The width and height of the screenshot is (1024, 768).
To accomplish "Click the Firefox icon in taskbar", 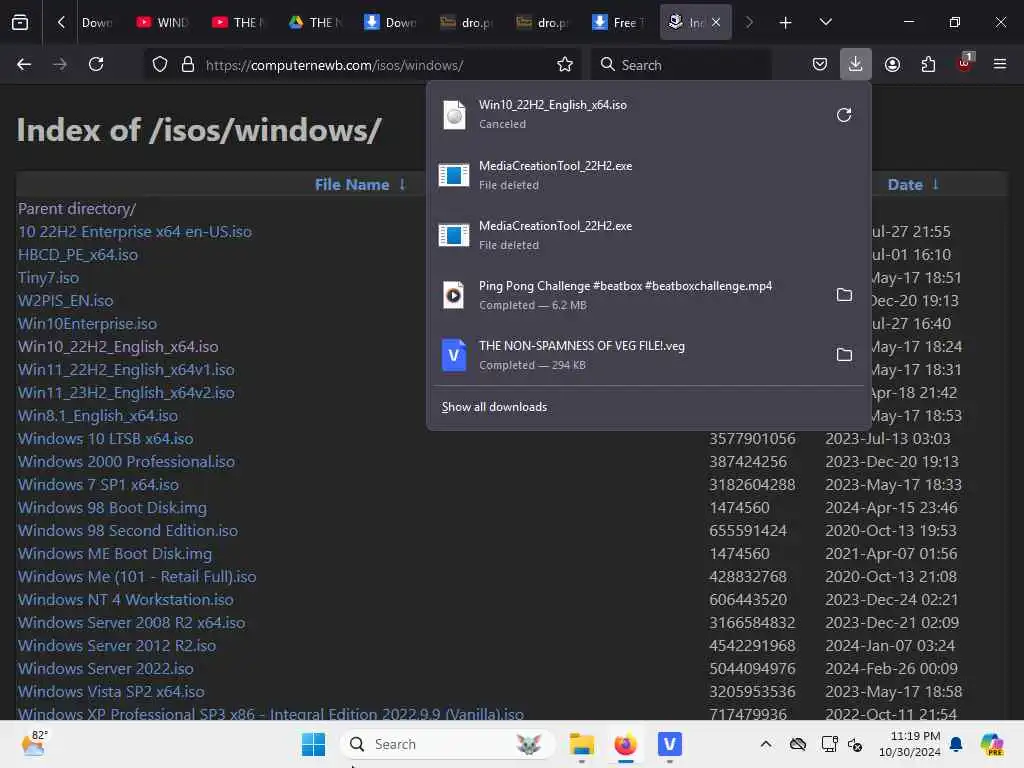I will [626, 744].
